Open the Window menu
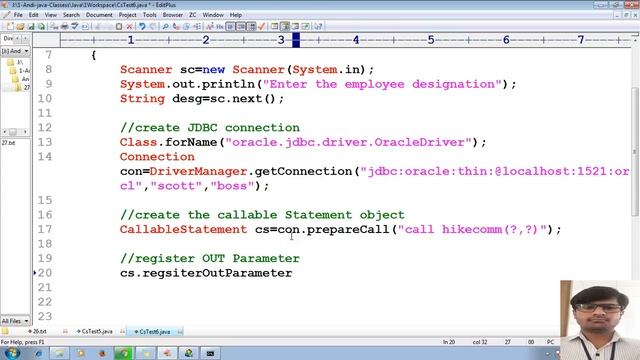This screenshot has height=360, width=640. 213,15
